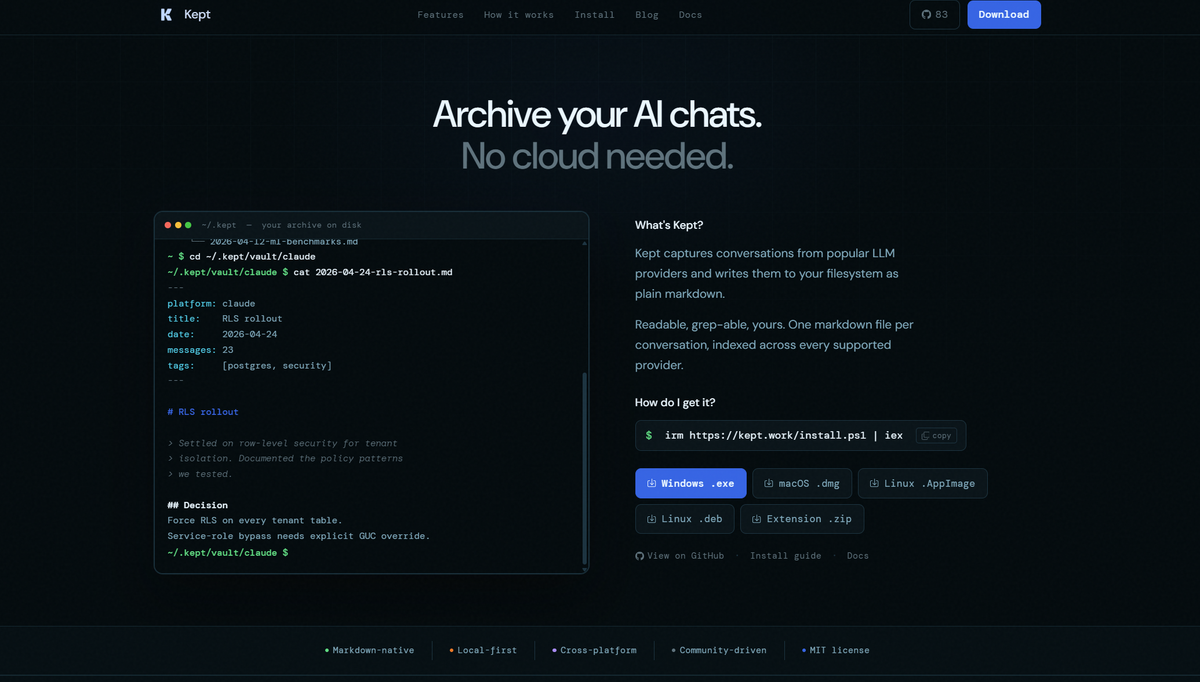This screenshot has width=1200, height=682.
Task: Click the MIT license badge
Action: 836,650
